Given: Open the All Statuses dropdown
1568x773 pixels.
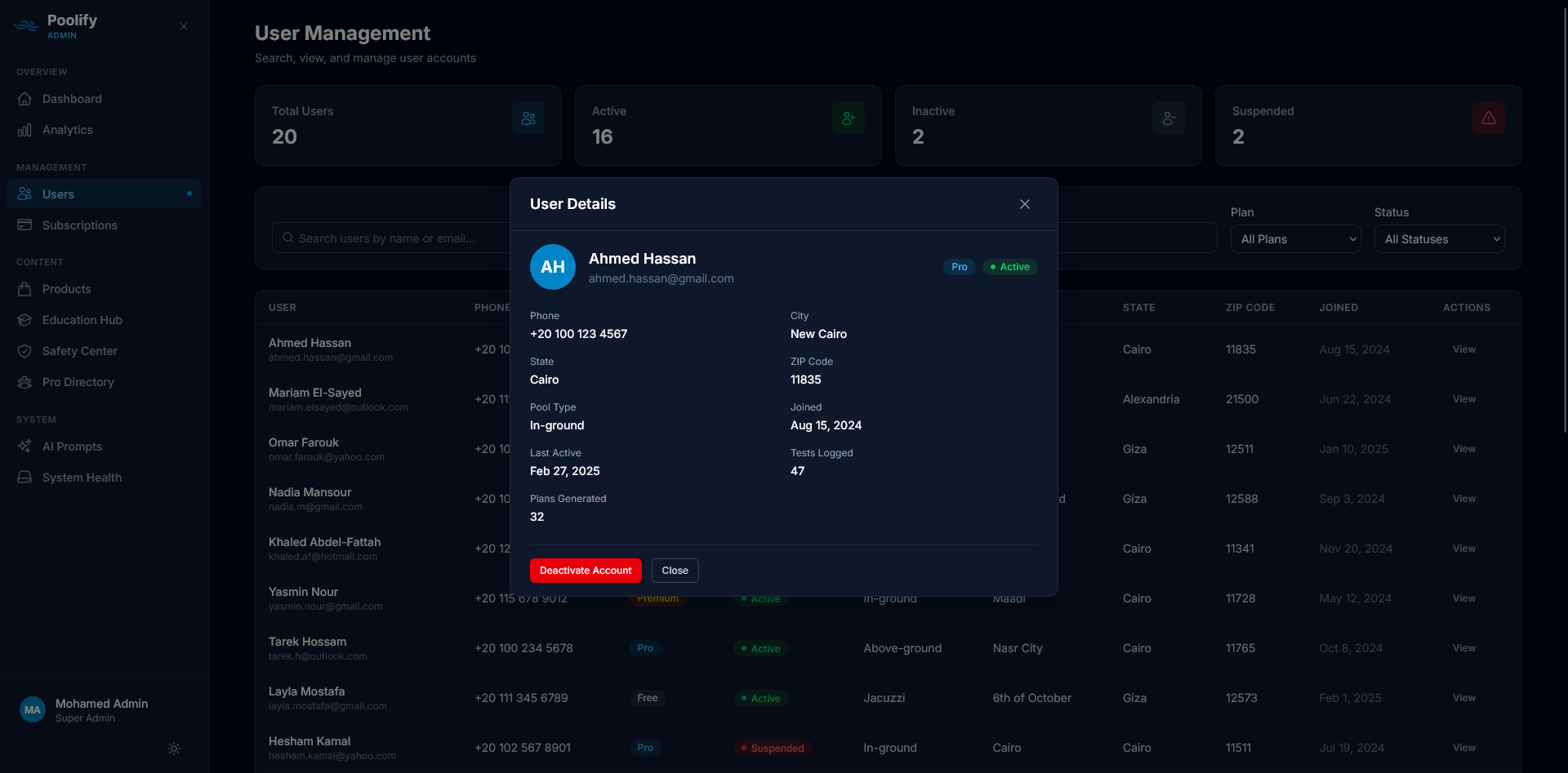Looking at the screenshot, I should (1440, 239).
